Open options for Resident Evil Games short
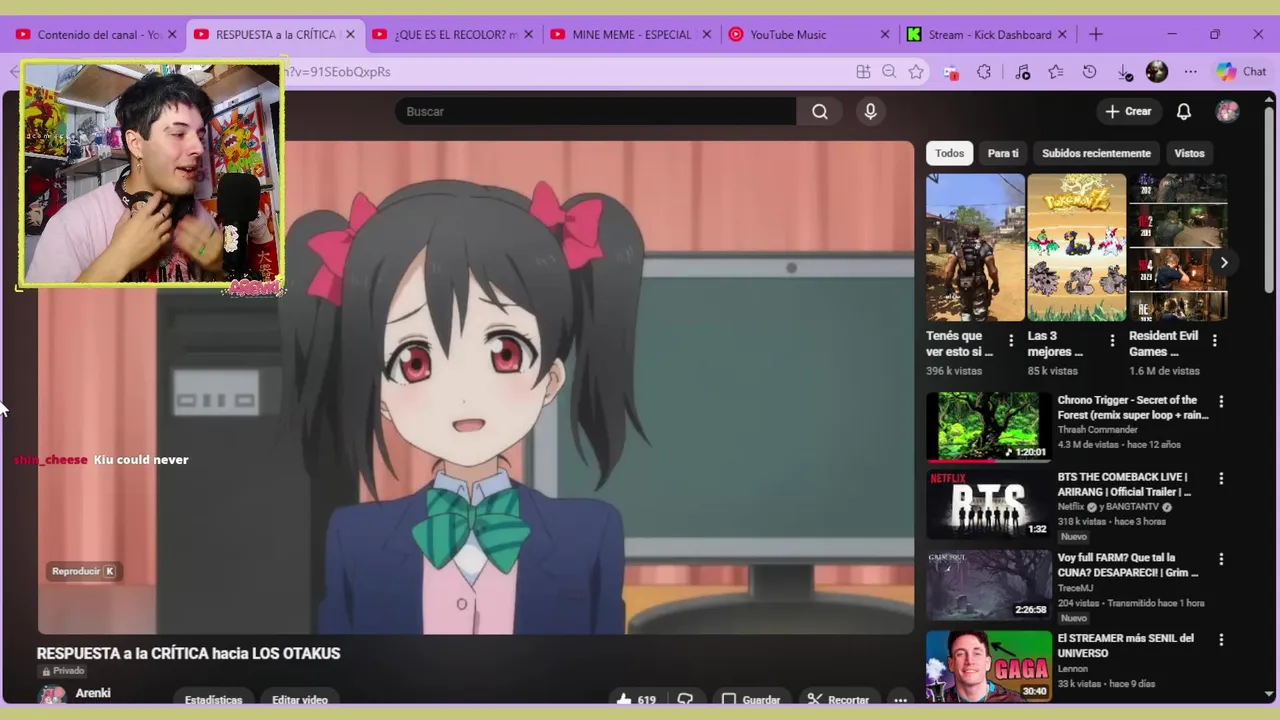This screenshot has width=1280, height=720. [1214, 341]
